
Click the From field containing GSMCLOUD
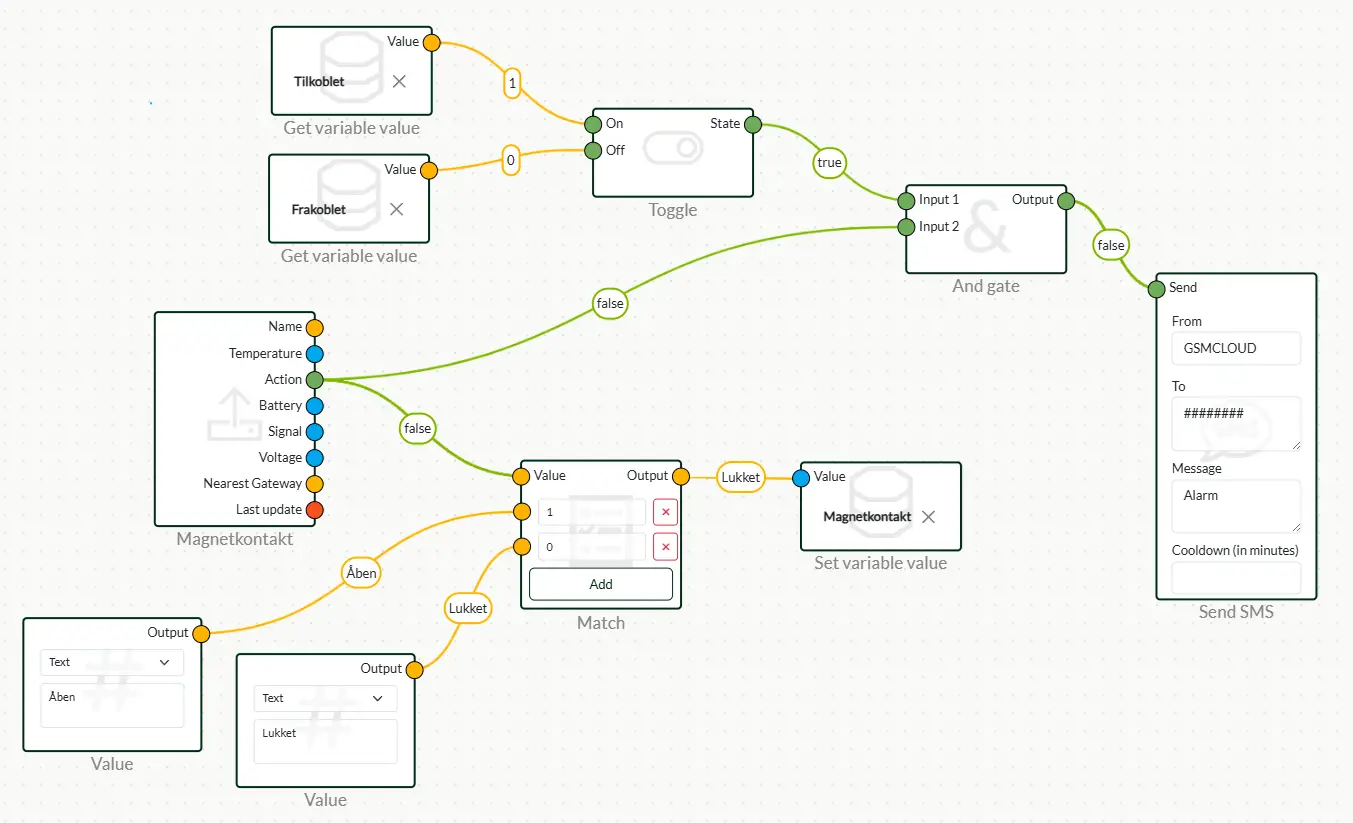click(x=1236, y=348)
